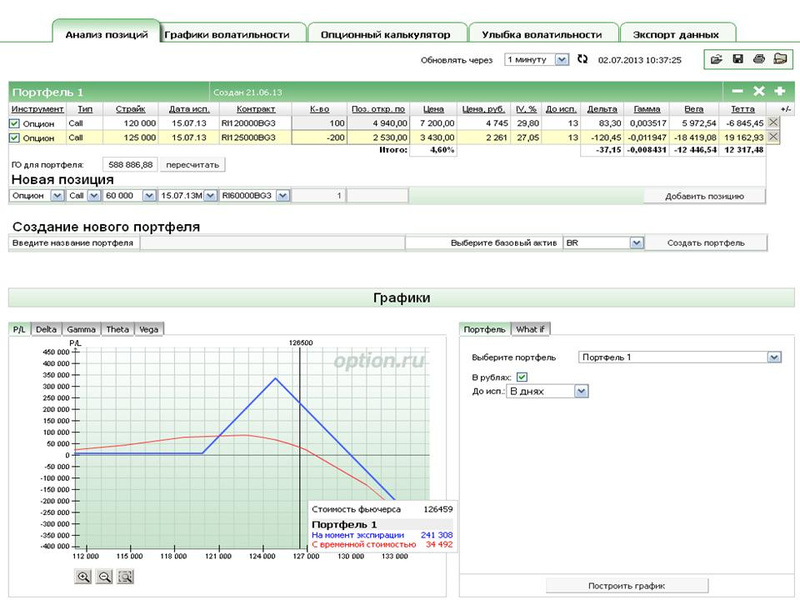Image resolution: width=800 pixels, height=600 pixels.
Task: Expand the base asset BR dropdown
Action: coord(636,243)
